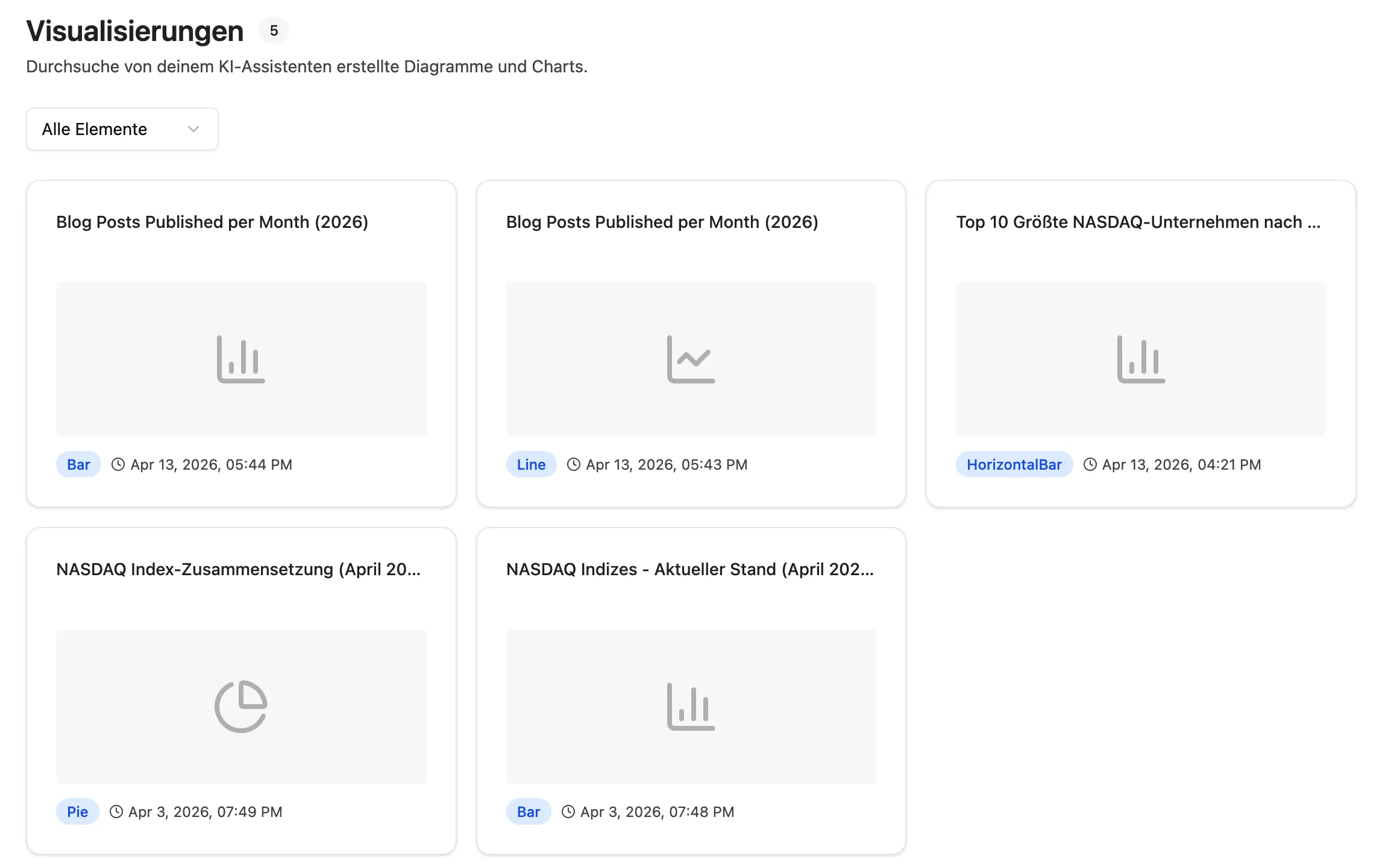Viewport: 1400px width, 867px height.
Task: Click the Pie type badge
Action: coord(78,812)
